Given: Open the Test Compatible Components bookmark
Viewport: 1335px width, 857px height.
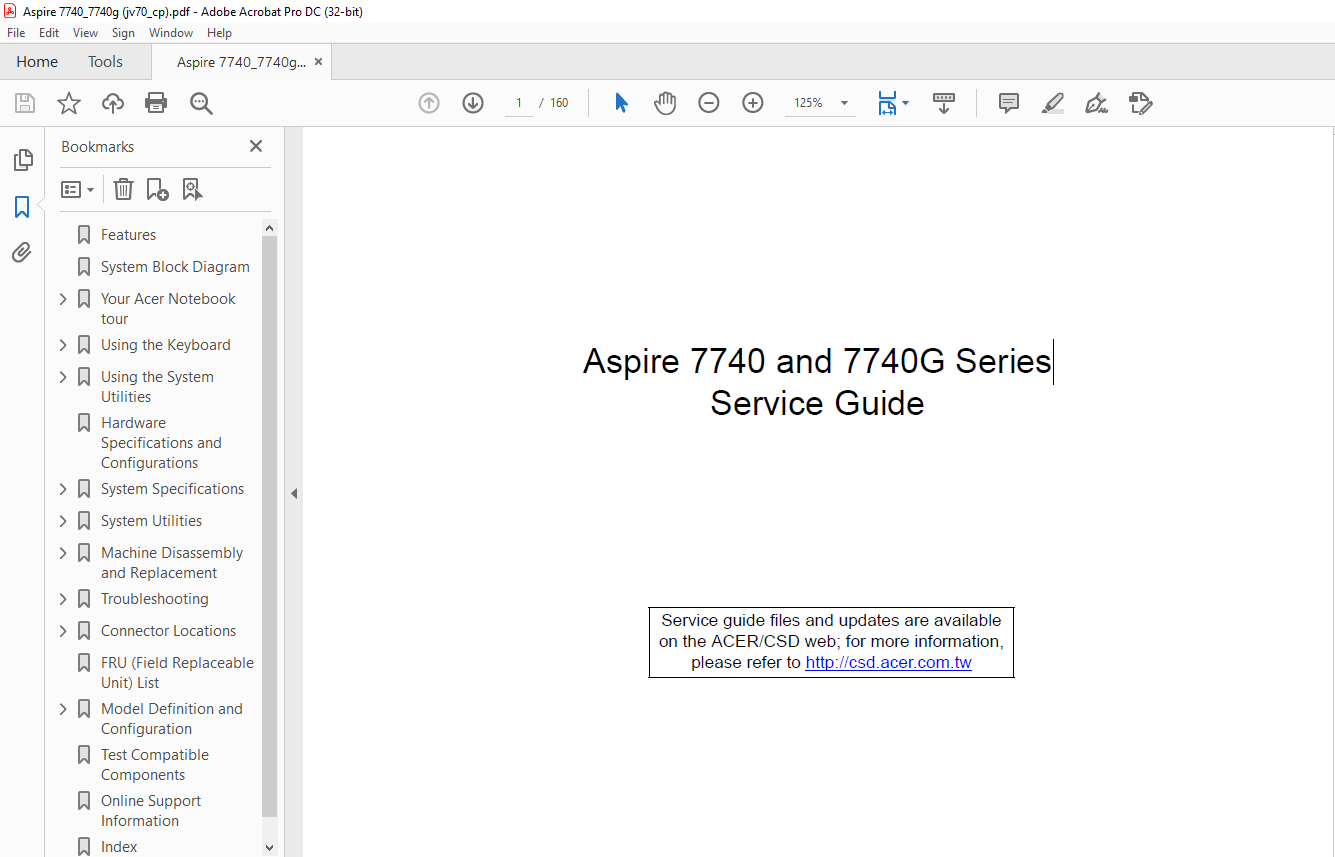Looking at the screenshot, I should click(x=155, y=765).
